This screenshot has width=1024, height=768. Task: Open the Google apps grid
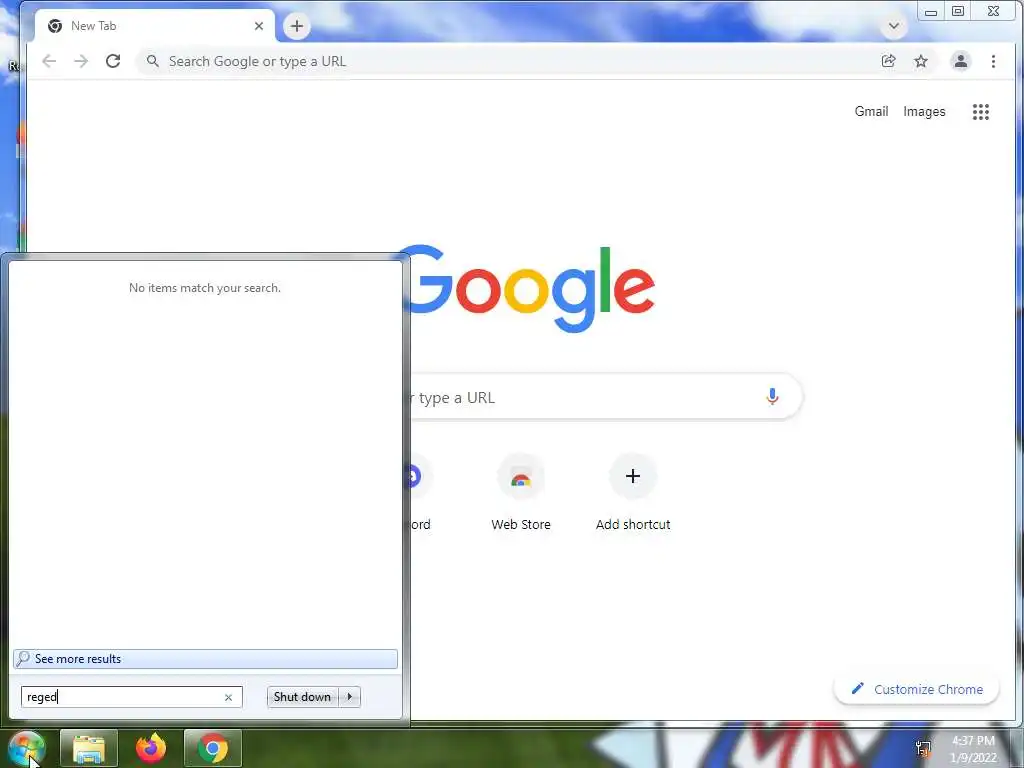[x=981, y=112]
